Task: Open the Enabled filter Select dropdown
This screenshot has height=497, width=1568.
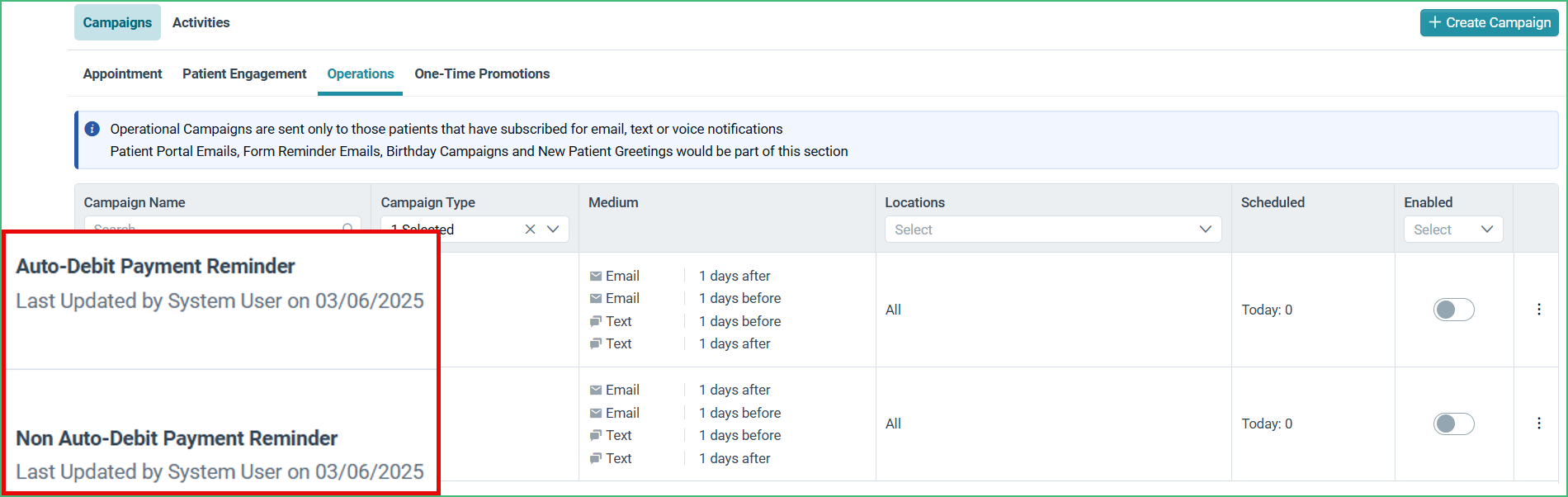Action: tap(1453, 230)
